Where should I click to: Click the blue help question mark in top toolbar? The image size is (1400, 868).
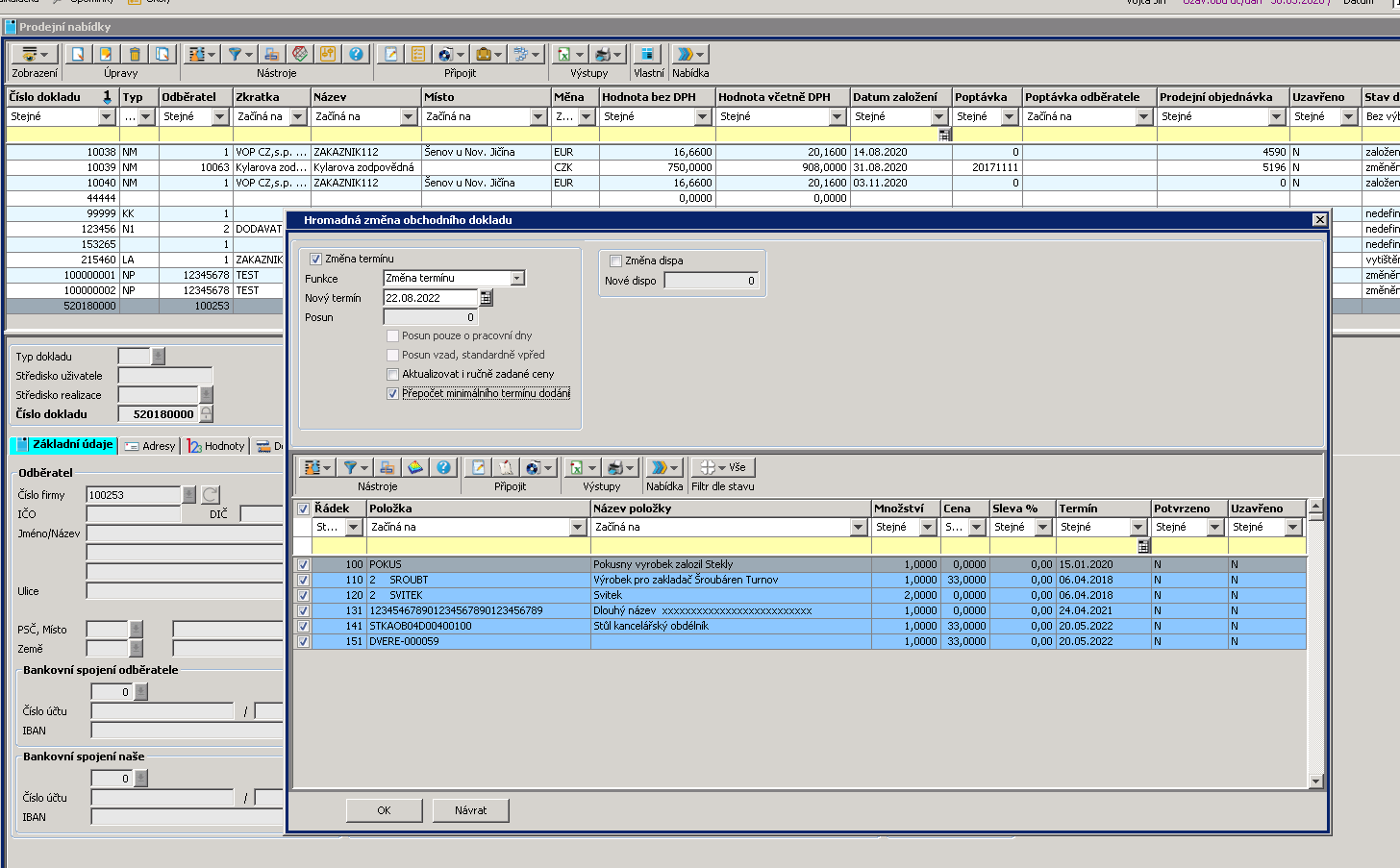[x=356, y=55]
